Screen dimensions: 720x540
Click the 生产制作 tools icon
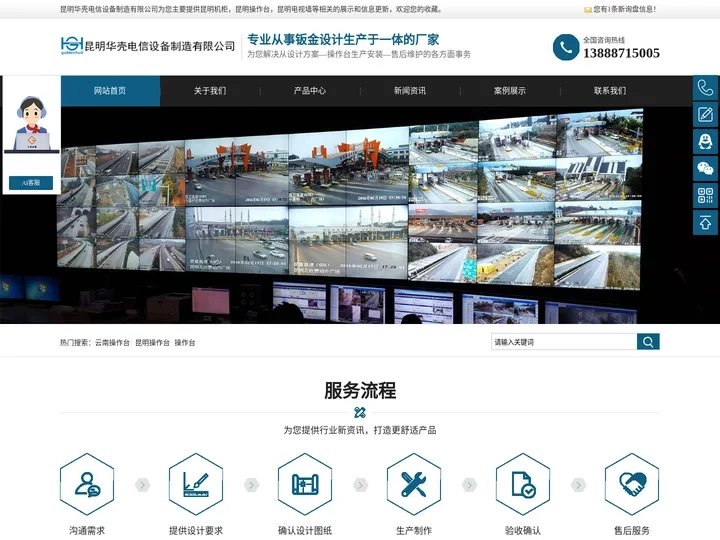pos(414,484)
